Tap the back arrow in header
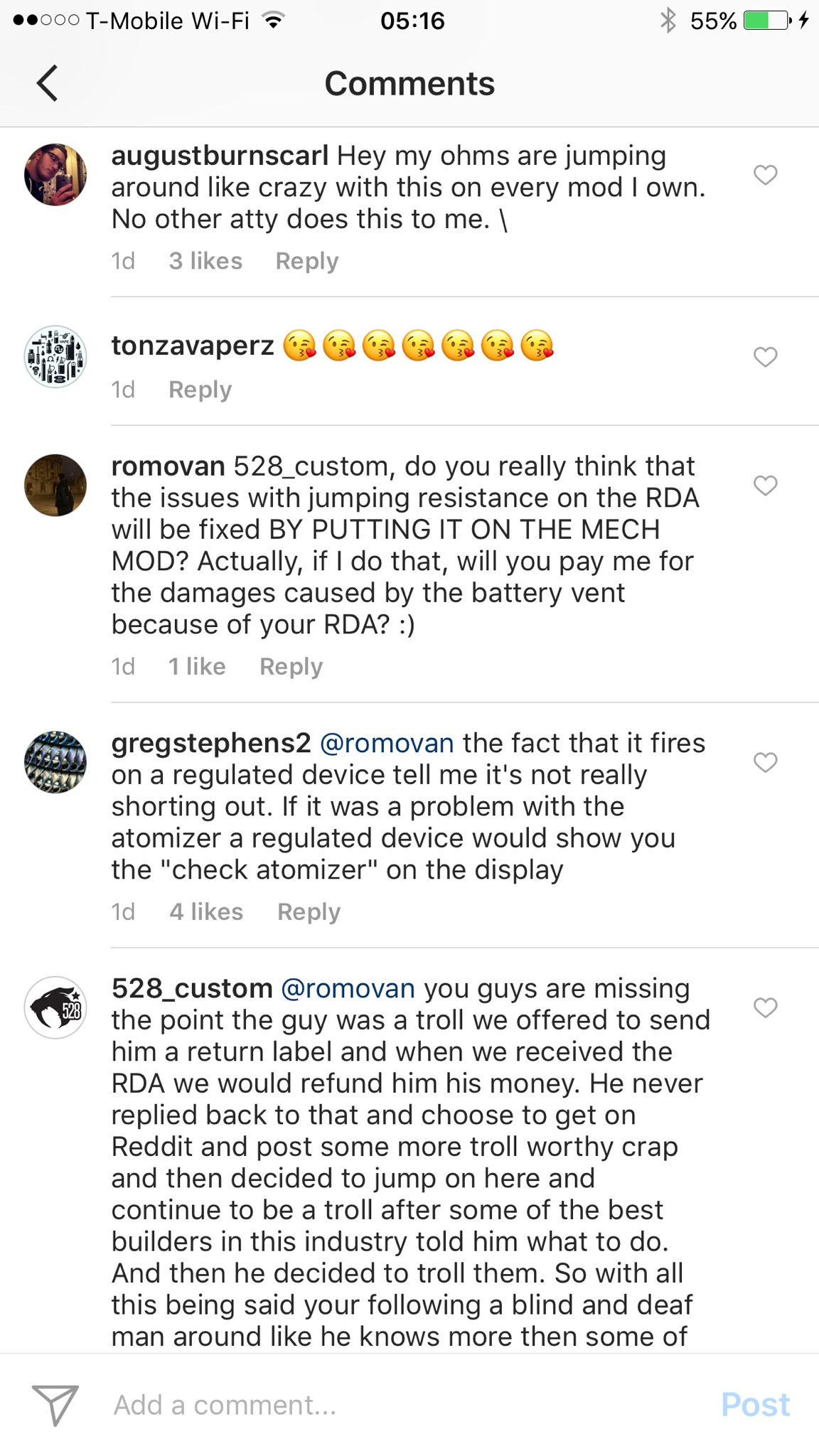 point(47,83)
